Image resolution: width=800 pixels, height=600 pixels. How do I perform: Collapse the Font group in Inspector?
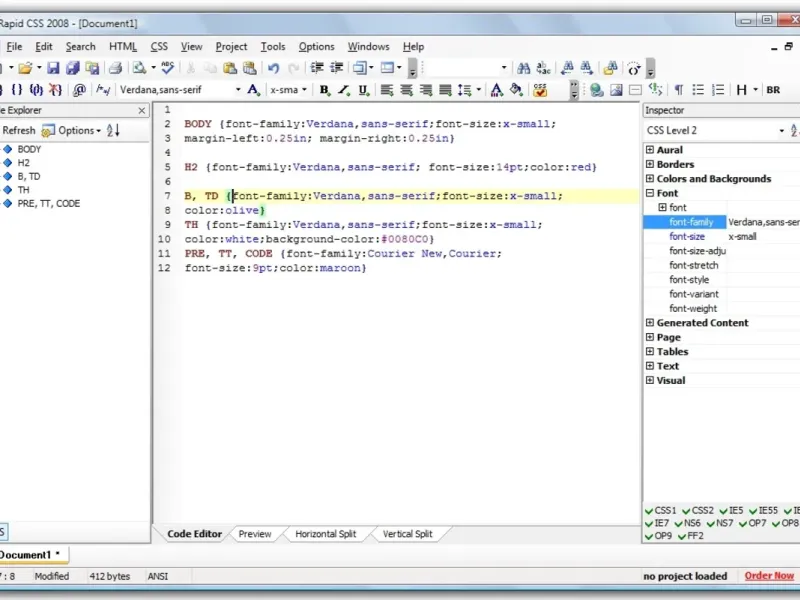tap(649, 193)
